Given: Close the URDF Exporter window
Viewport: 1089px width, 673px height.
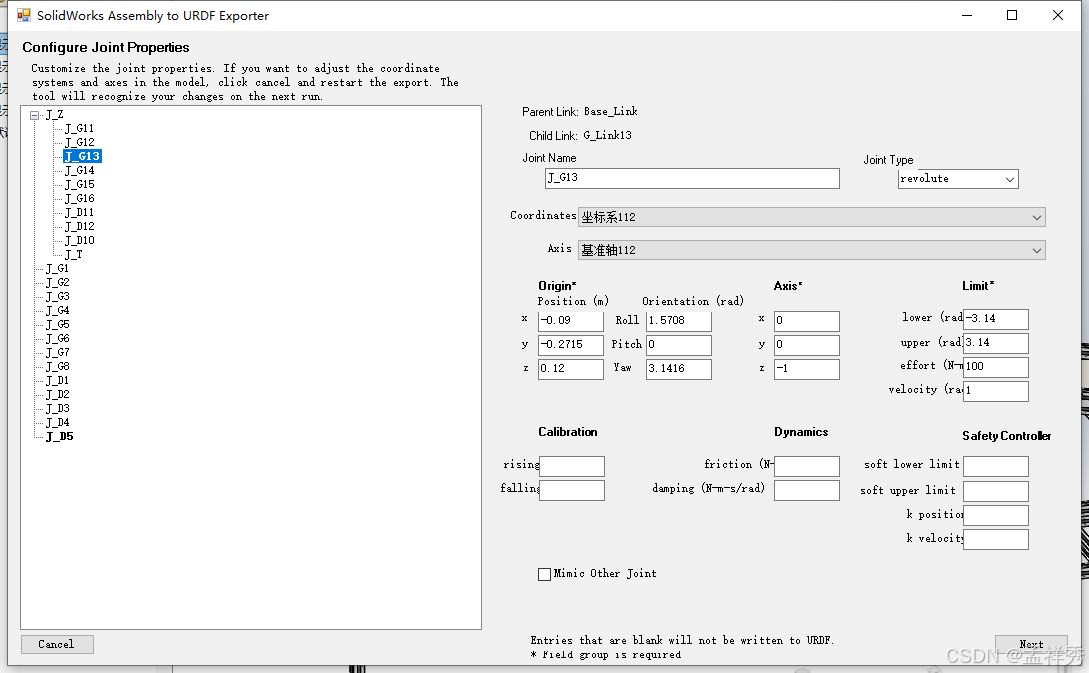Looking at the screenshot, I should tap(1058, 15).
